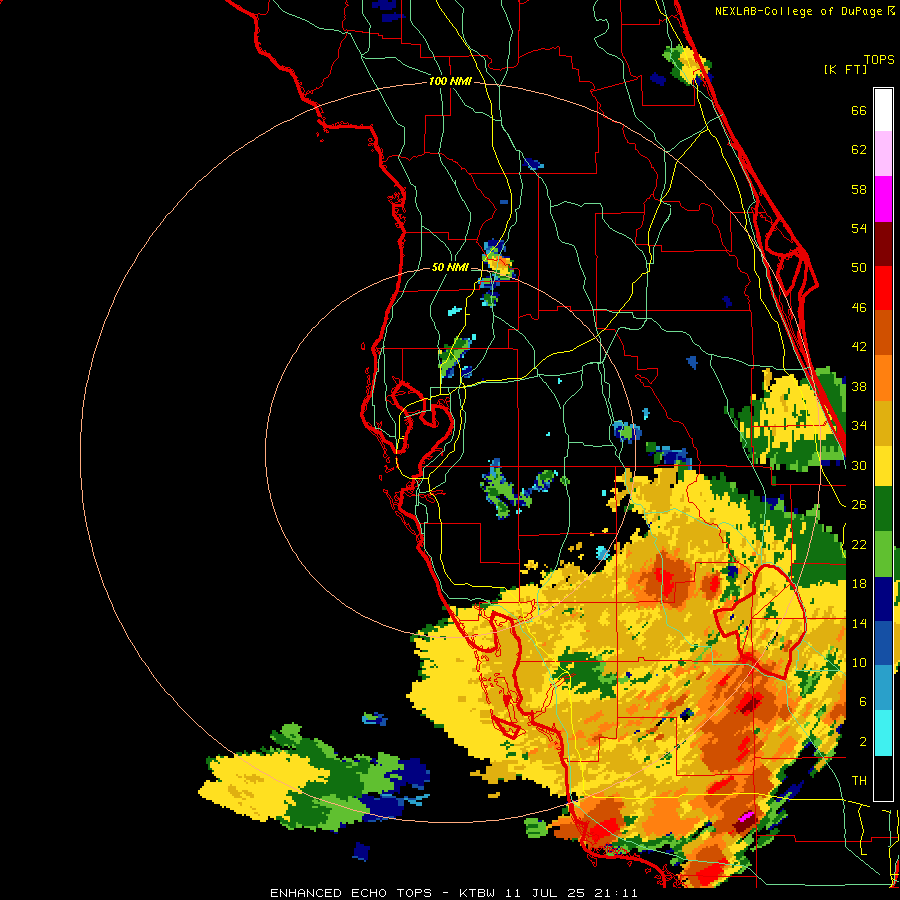The image size is (900, 900).
Task: Select the [K FT] unit label
Action: (845, 69)
